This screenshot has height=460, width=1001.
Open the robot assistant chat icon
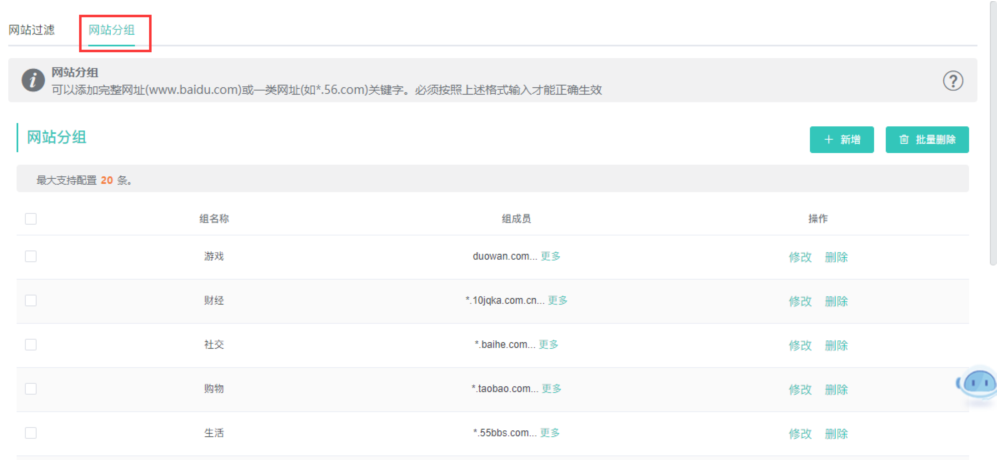978,384
